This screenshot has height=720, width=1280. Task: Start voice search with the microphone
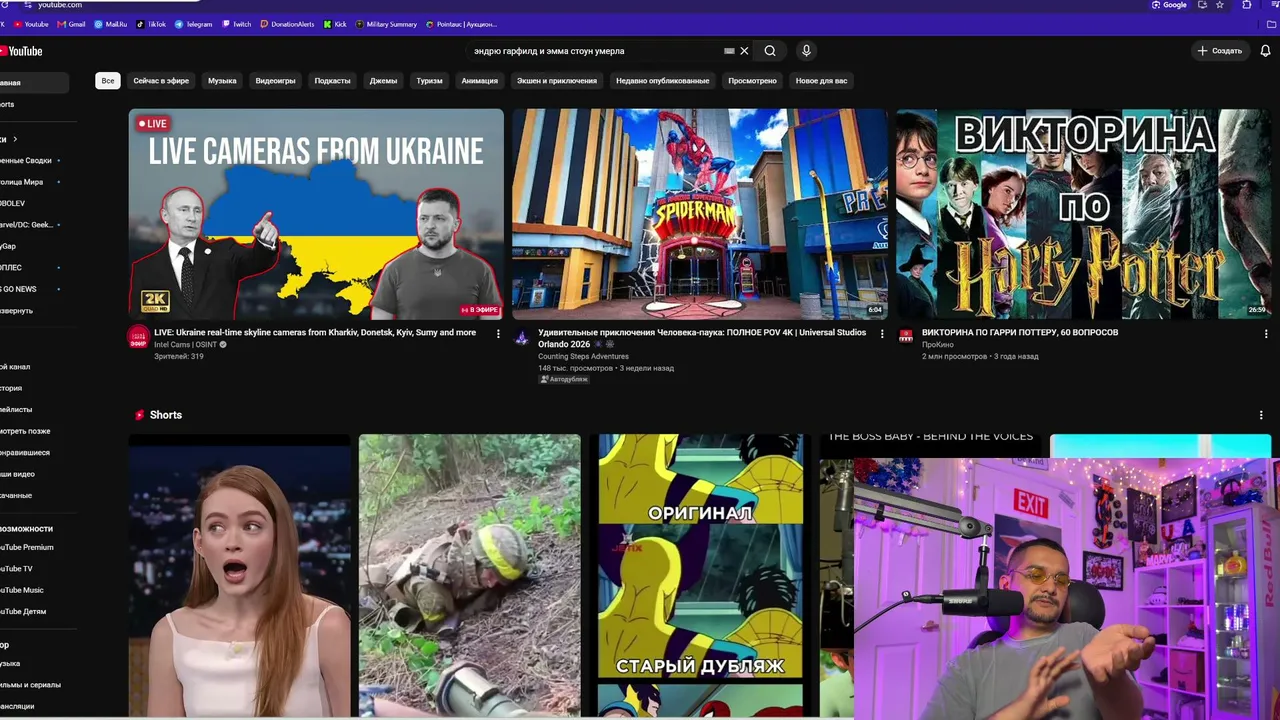806,51
